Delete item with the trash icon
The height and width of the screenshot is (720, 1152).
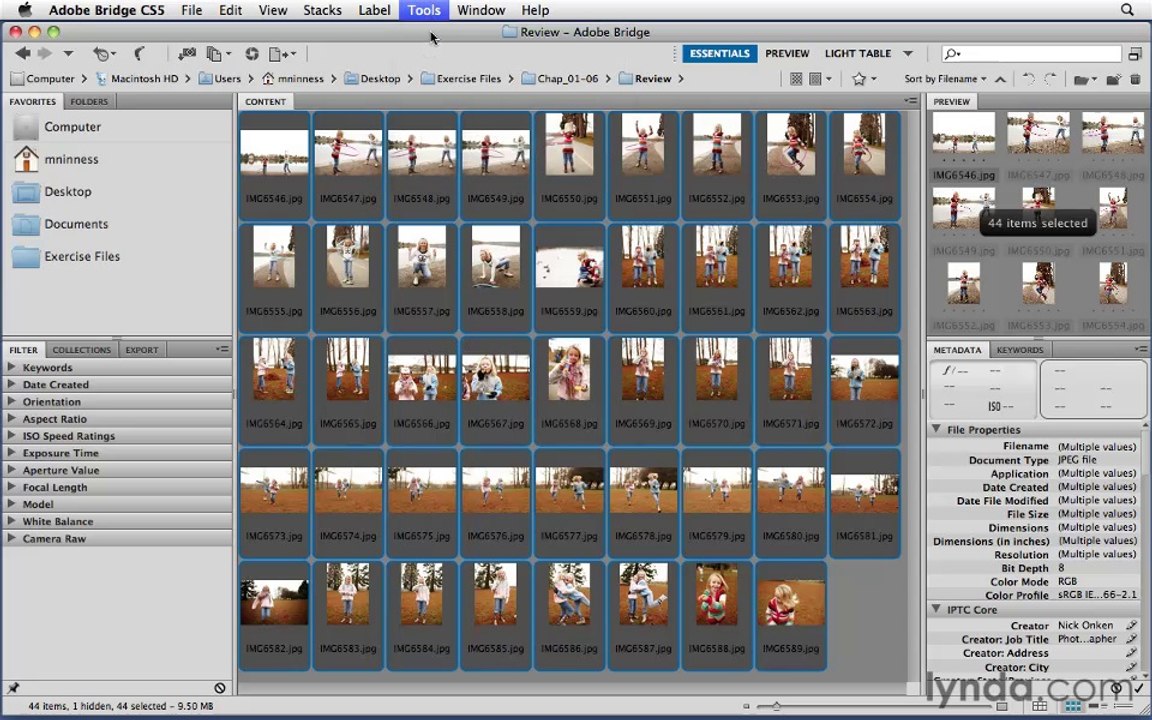tap(1135, 79)
